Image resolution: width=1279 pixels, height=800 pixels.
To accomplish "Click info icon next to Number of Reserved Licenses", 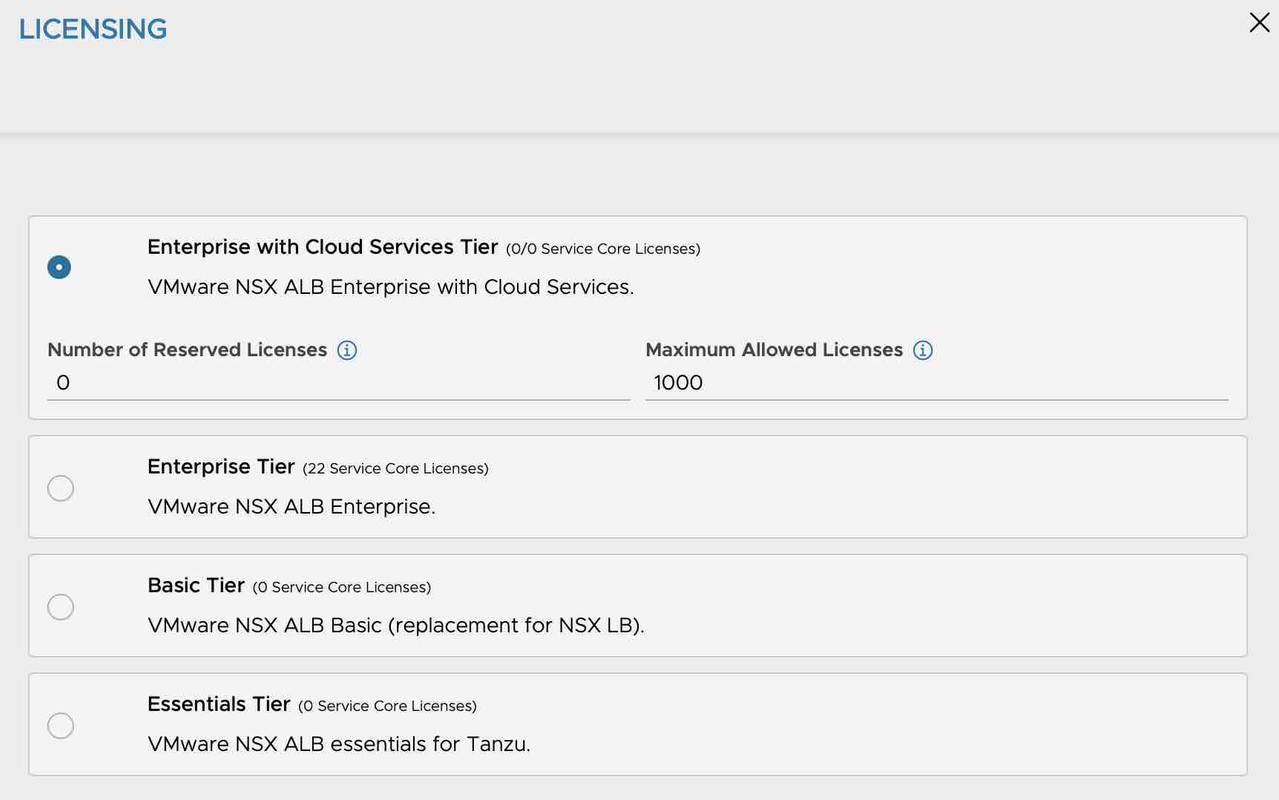I will (x=347, y=350).
